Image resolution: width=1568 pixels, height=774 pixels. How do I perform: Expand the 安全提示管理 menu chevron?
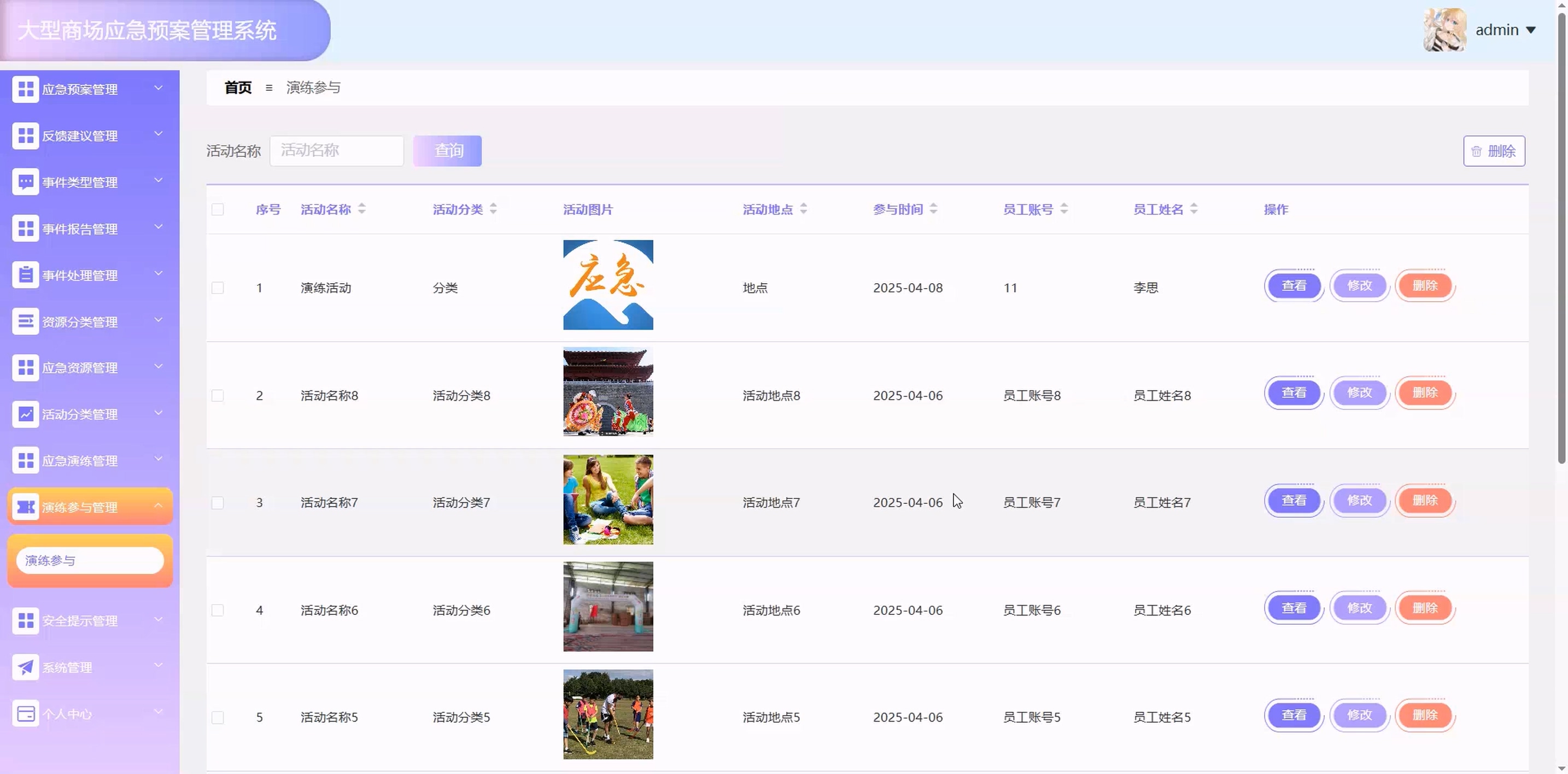click(158, 619)
